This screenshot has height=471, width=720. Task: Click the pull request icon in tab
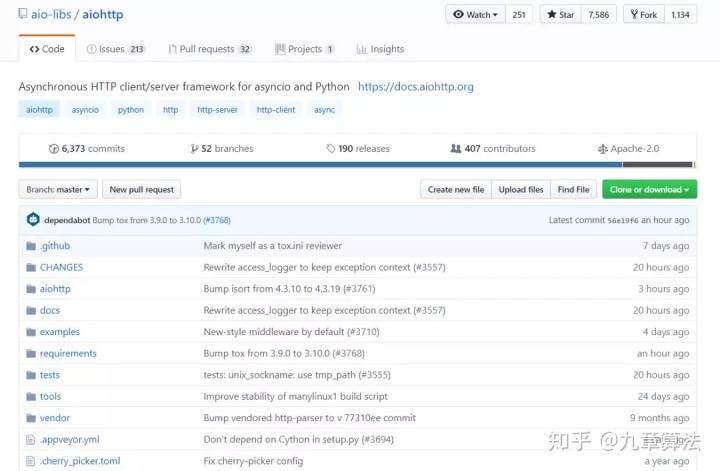[x=172, y=49]
